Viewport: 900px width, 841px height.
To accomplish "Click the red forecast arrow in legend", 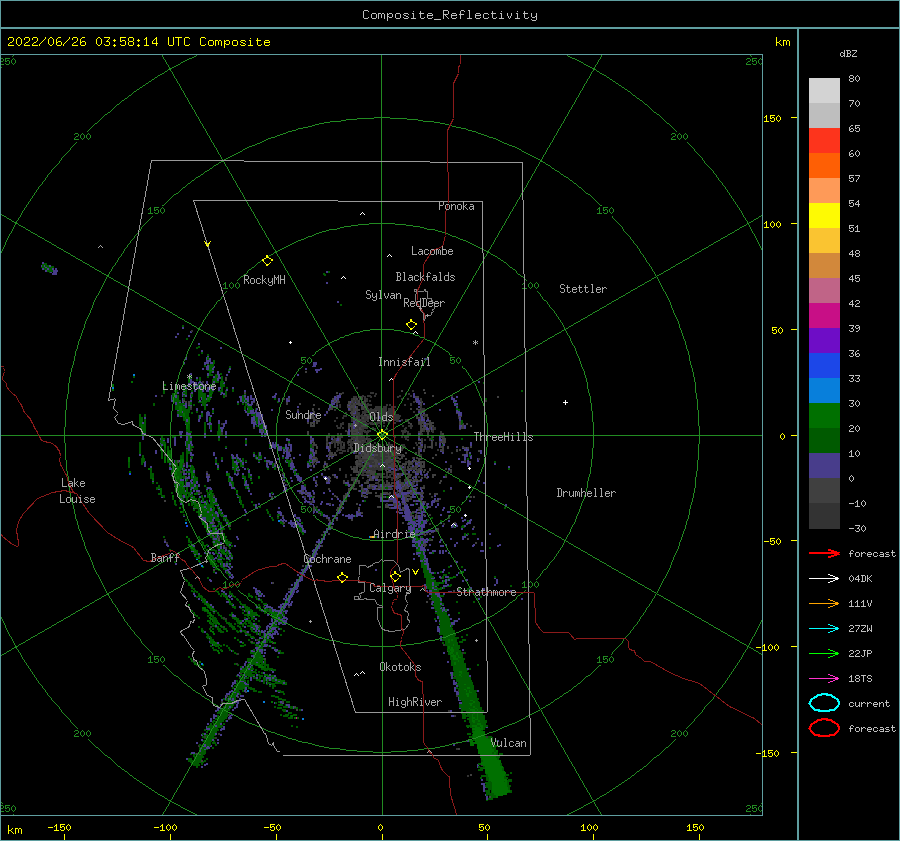I will [824, 553].
